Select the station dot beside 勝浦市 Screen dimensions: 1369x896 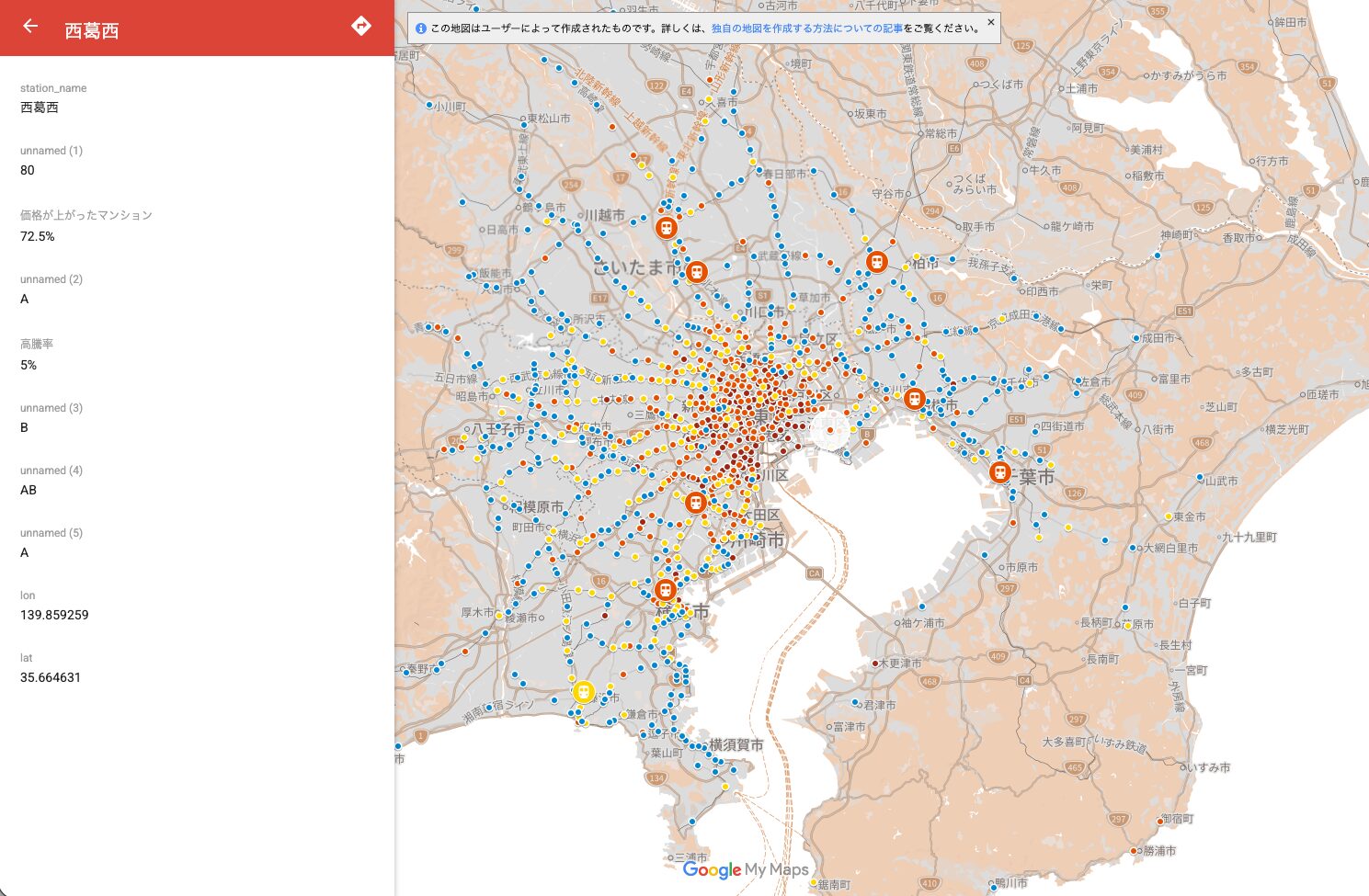(x=1134, y=851)
